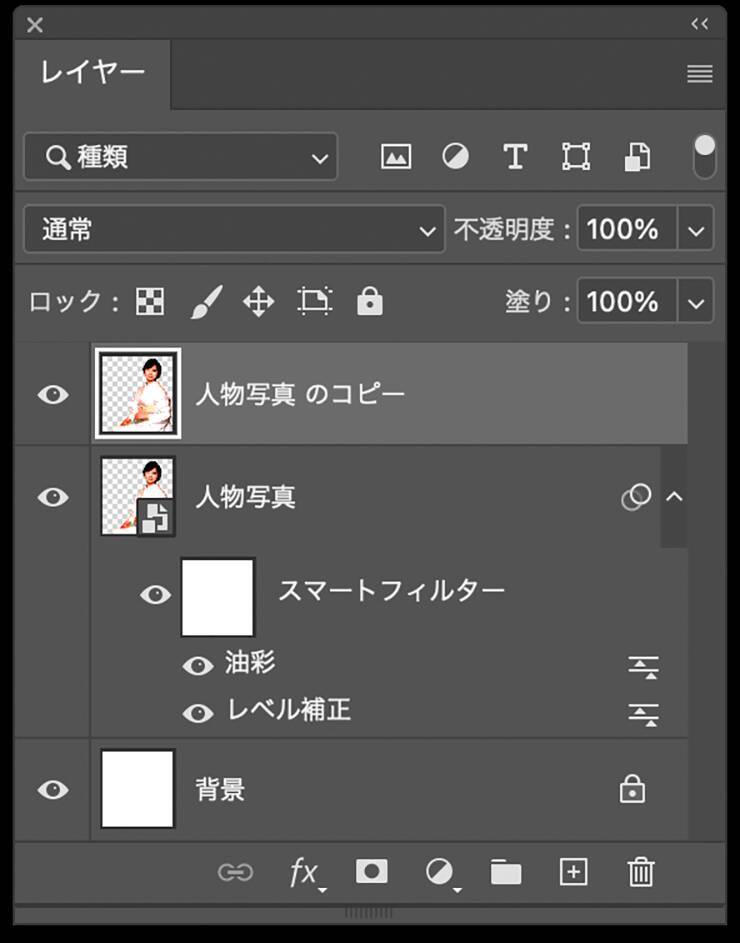This screenshot has width=740, height=943.
Task: Open the 通常 blend mode dropdown
Action: pyautogui.click(x=234, y=230)
